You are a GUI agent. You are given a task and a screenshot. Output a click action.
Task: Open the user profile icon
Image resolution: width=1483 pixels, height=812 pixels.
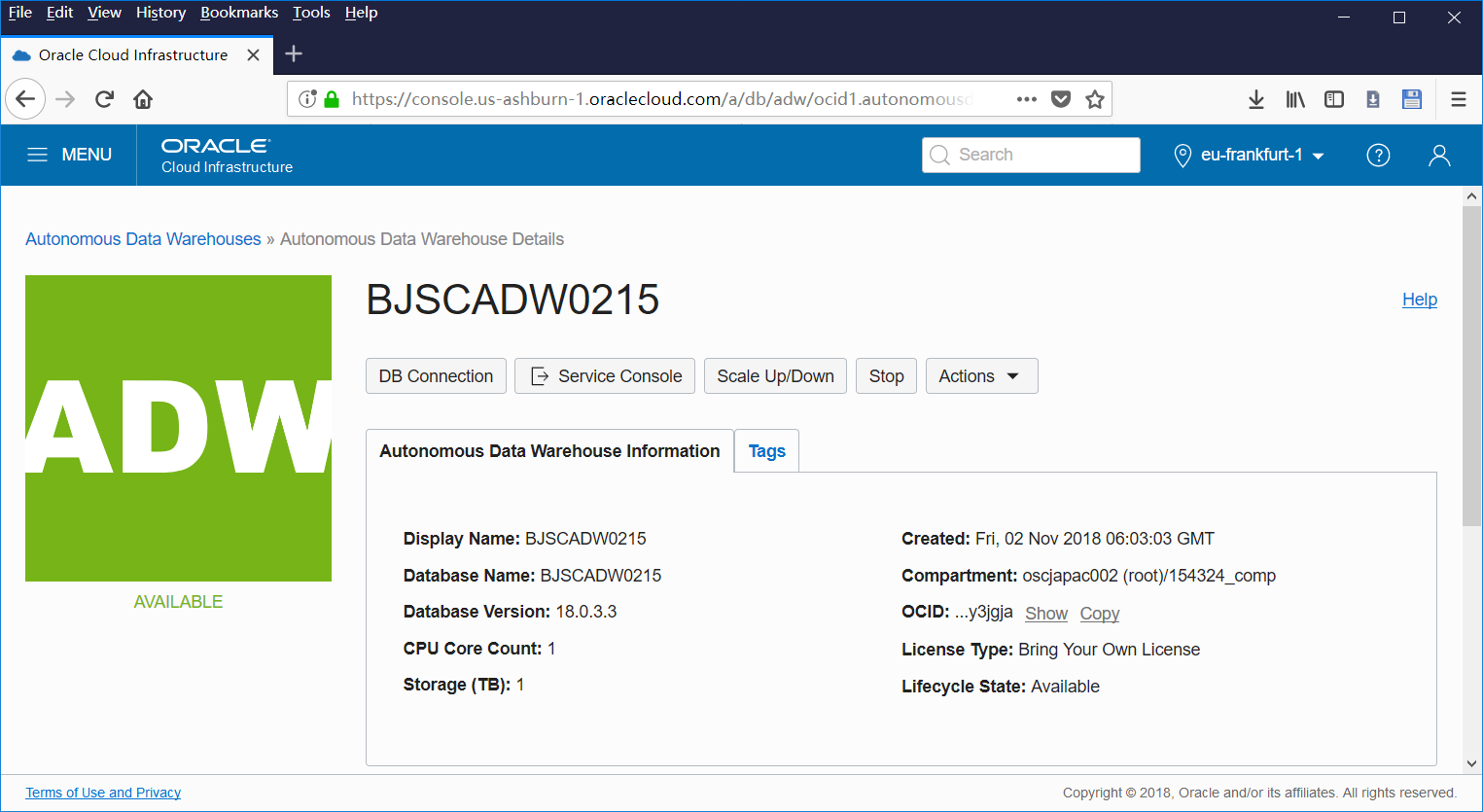pos(1439,156)
